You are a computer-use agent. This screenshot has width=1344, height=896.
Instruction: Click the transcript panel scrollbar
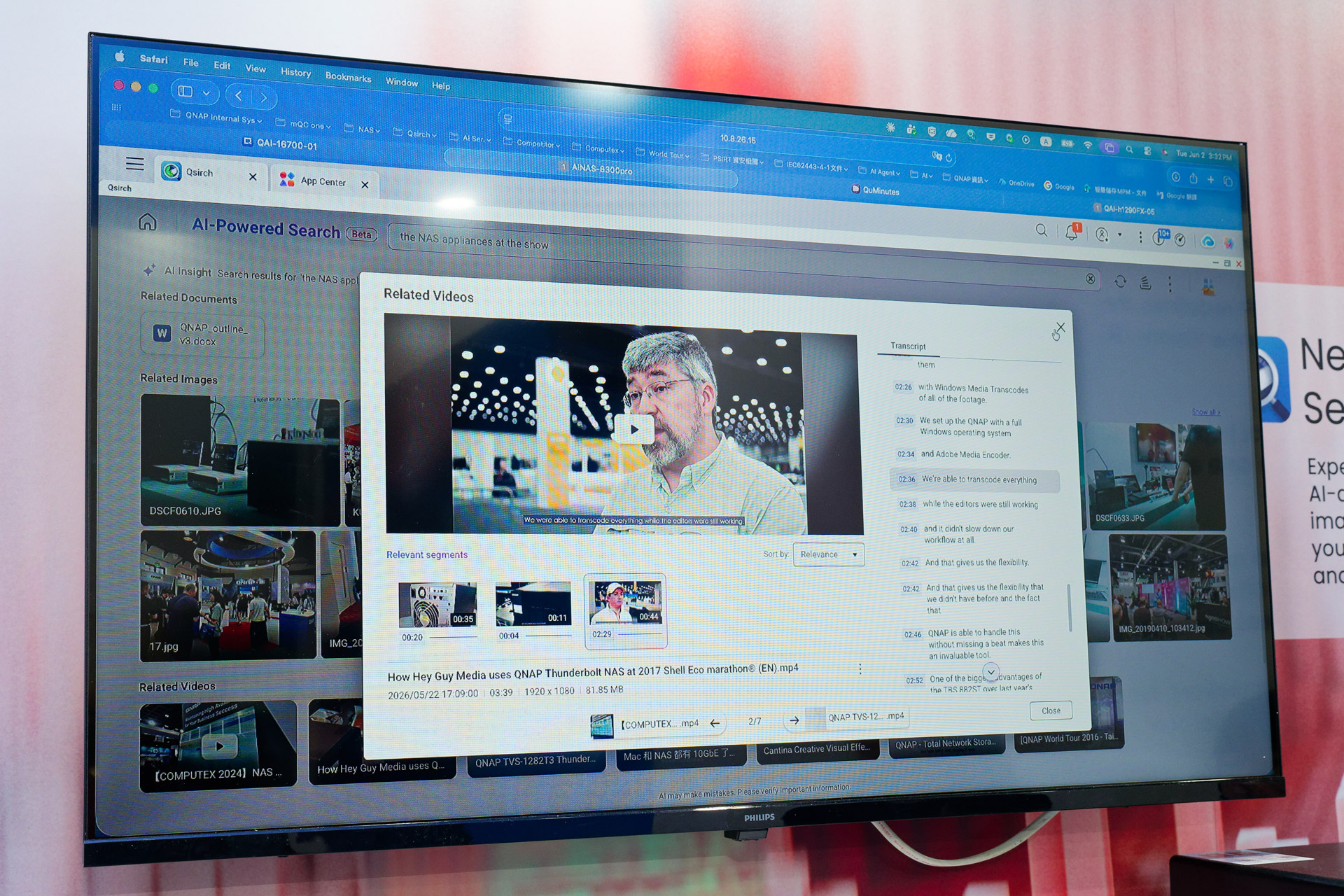click(x=1069, y=606)
